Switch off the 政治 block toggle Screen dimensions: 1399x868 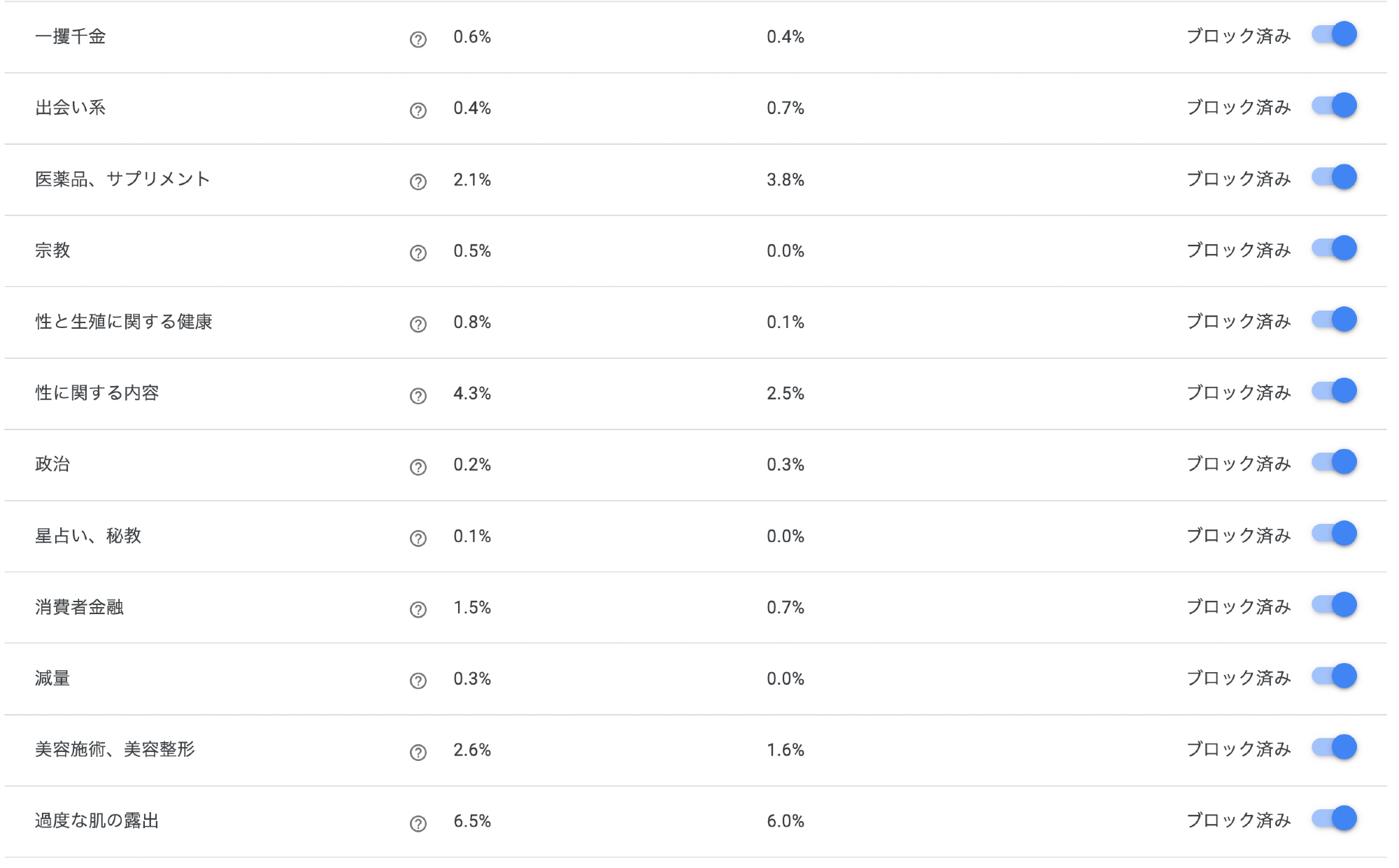pos(1334,462)
